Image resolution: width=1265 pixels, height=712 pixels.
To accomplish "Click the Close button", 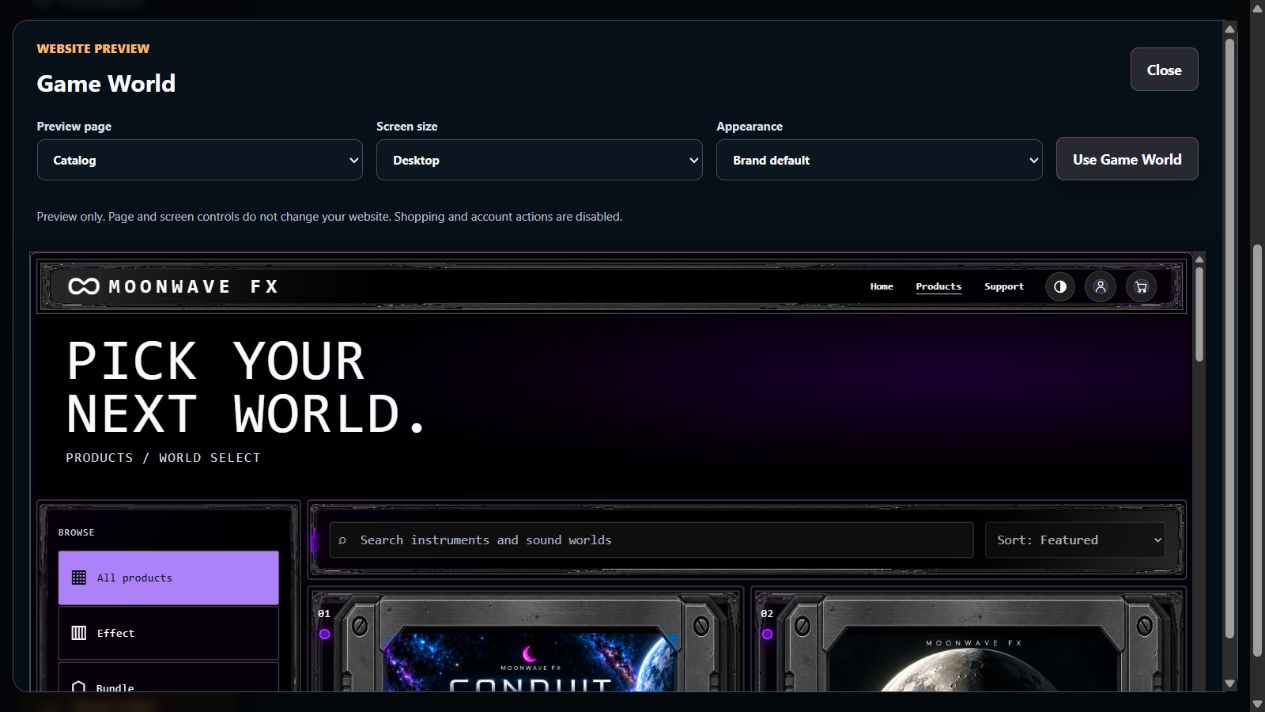I will click(x=1164, y=70).
